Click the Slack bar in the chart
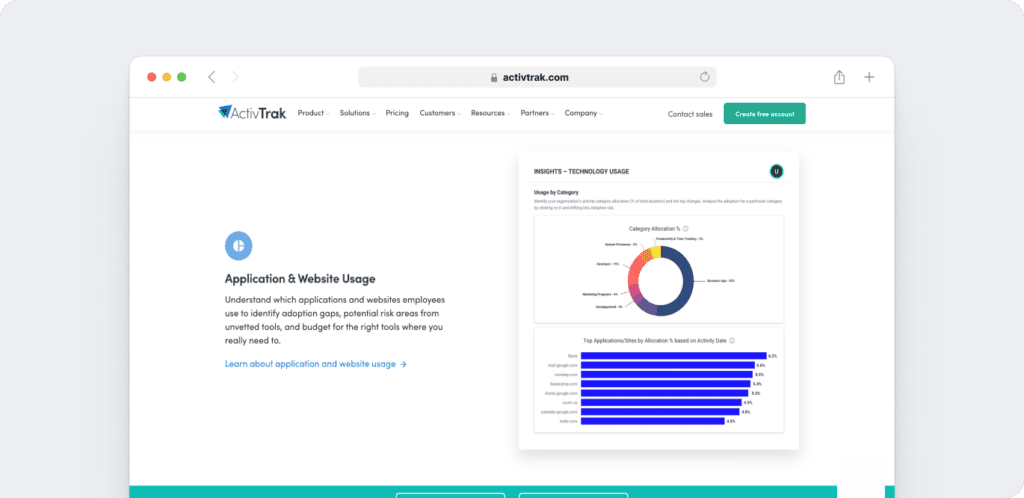 point(673,356)
